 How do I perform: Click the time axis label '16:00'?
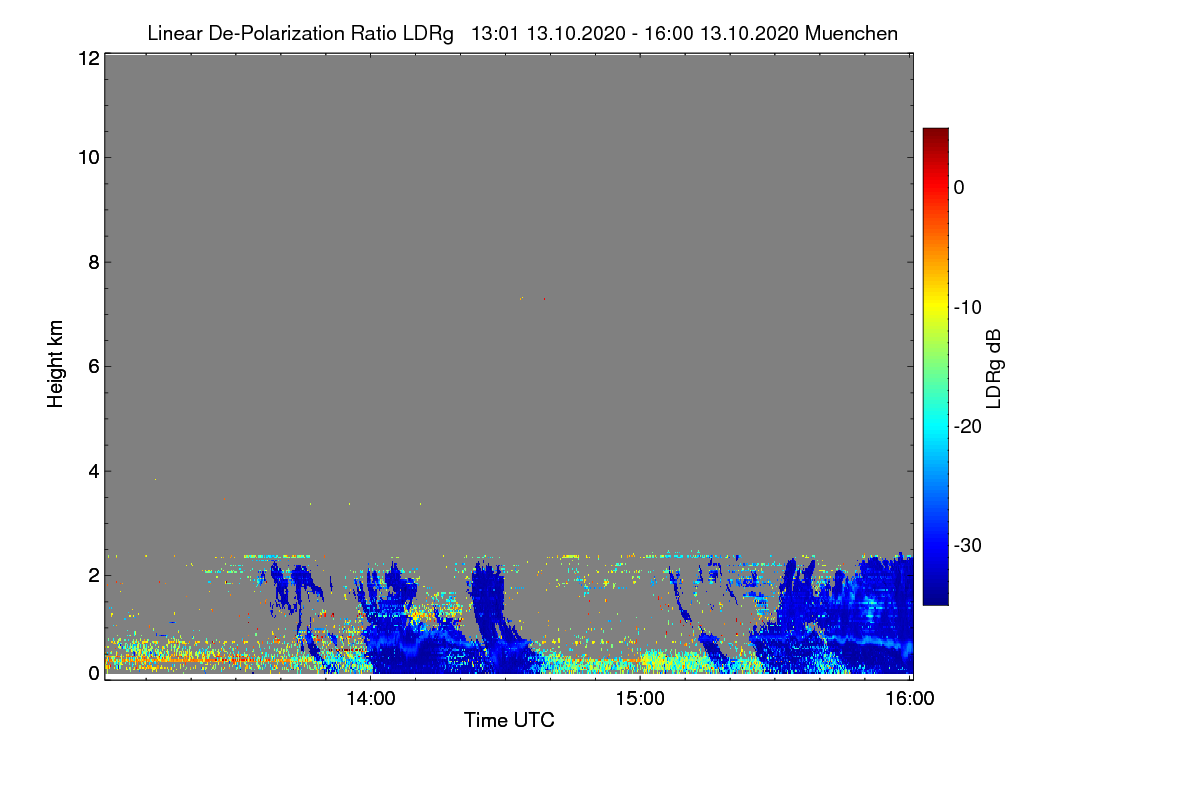tap(910, 699)
